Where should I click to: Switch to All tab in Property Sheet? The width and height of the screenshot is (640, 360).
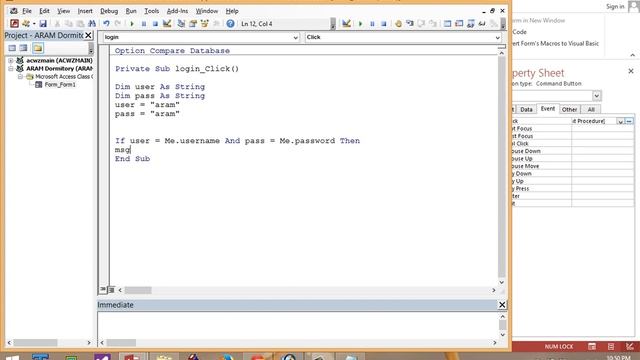591,109
